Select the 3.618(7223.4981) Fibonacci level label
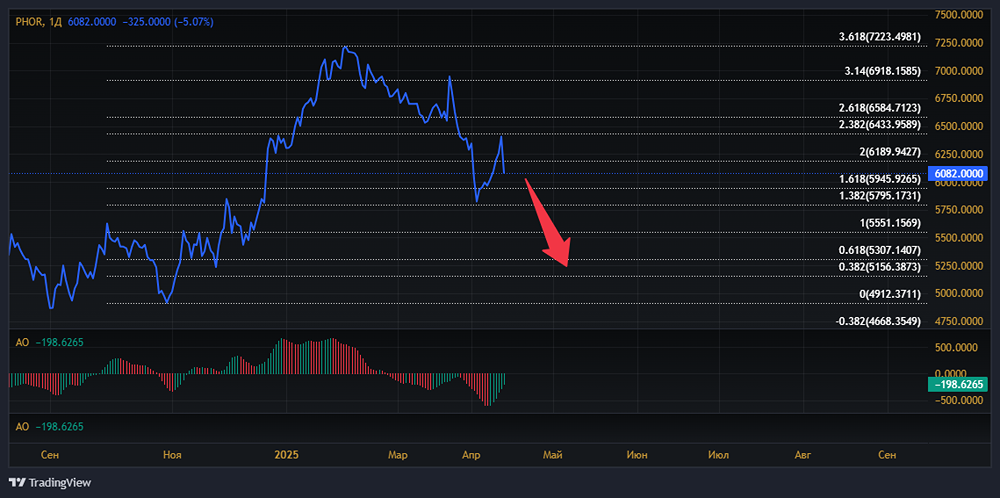This screenshot has height=498, width=1000. tap(879, 37)
